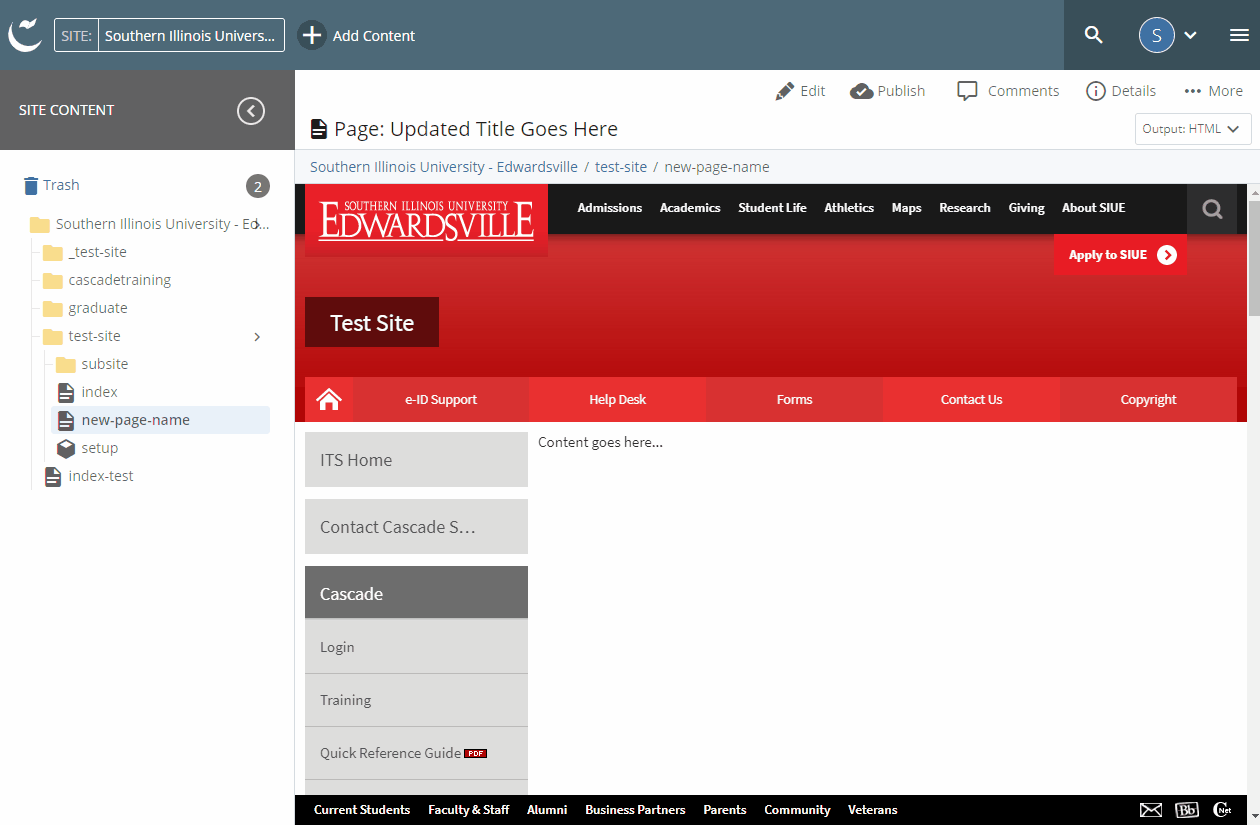
Task: Open the Output: HTML dropdown
Action: (x=1193, y=129)
